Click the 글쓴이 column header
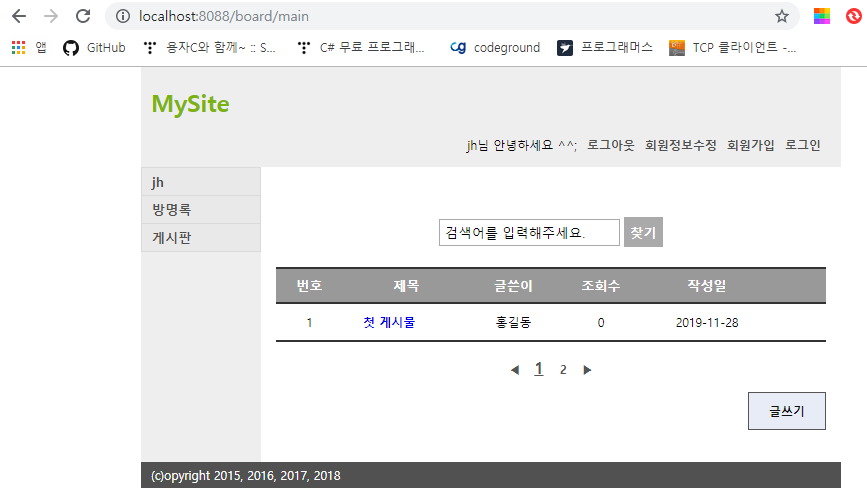Viewport: 867px width, 502px height. coord(513,285)
